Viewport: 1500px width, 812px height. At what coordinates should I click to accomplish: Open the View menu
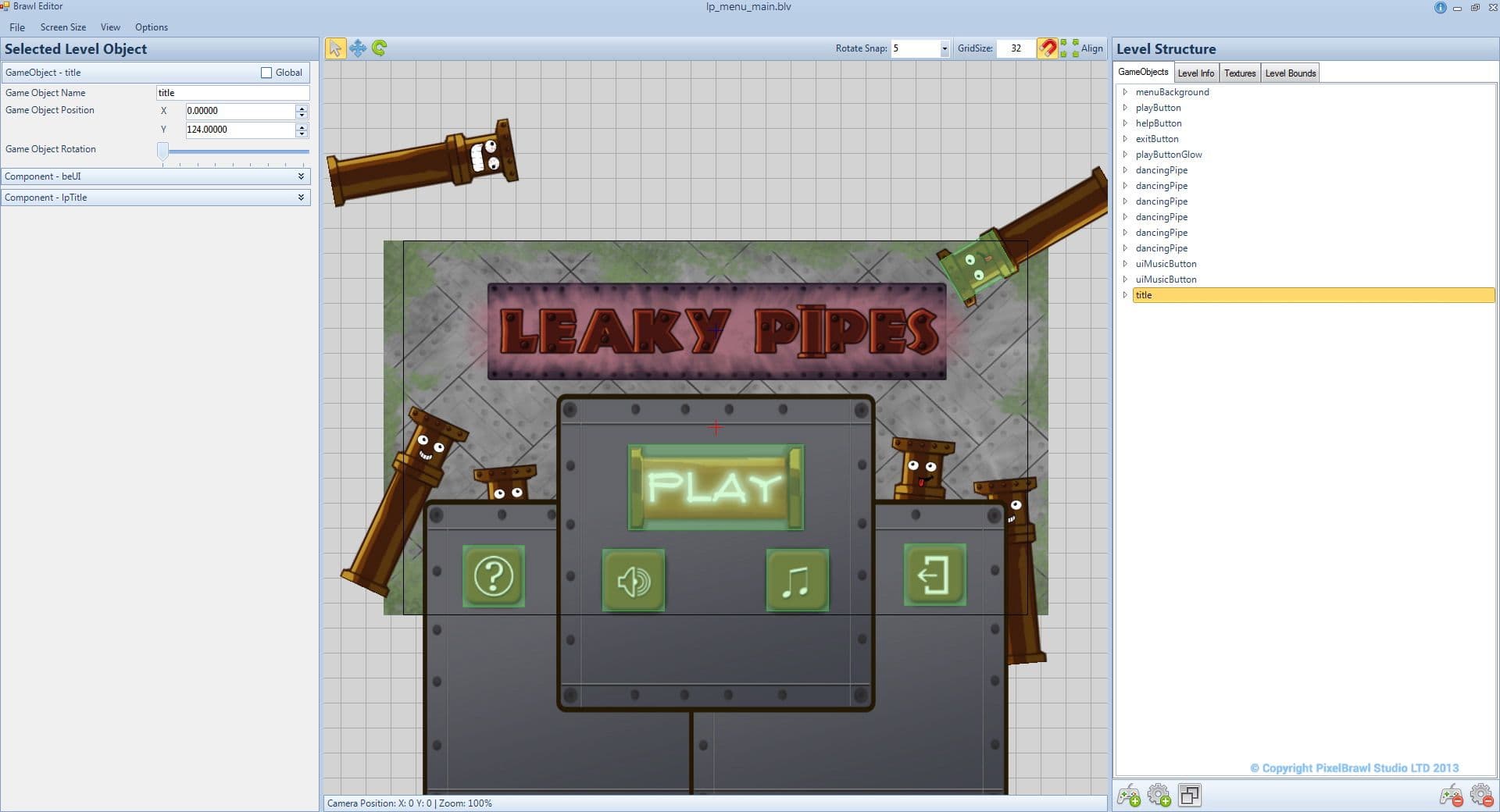[110, 27]
